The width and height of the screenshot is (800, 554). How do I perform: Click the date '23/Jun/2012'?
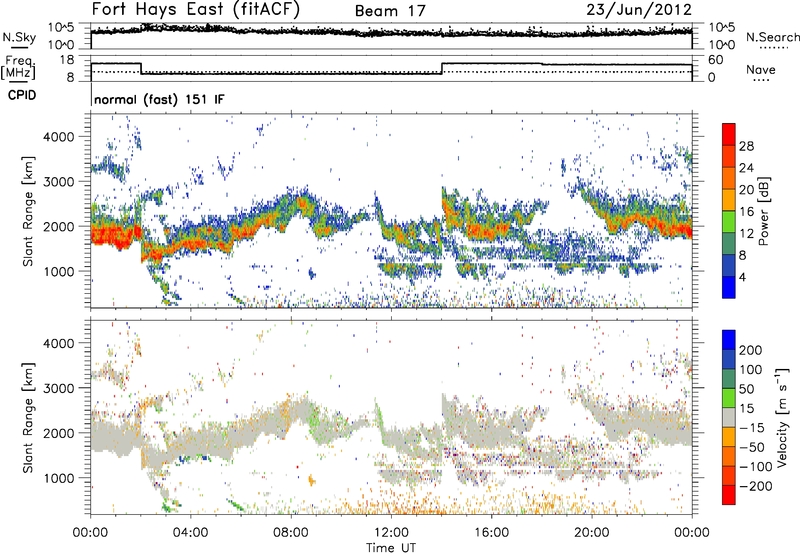pyautogui.click(x=639, y=10)
